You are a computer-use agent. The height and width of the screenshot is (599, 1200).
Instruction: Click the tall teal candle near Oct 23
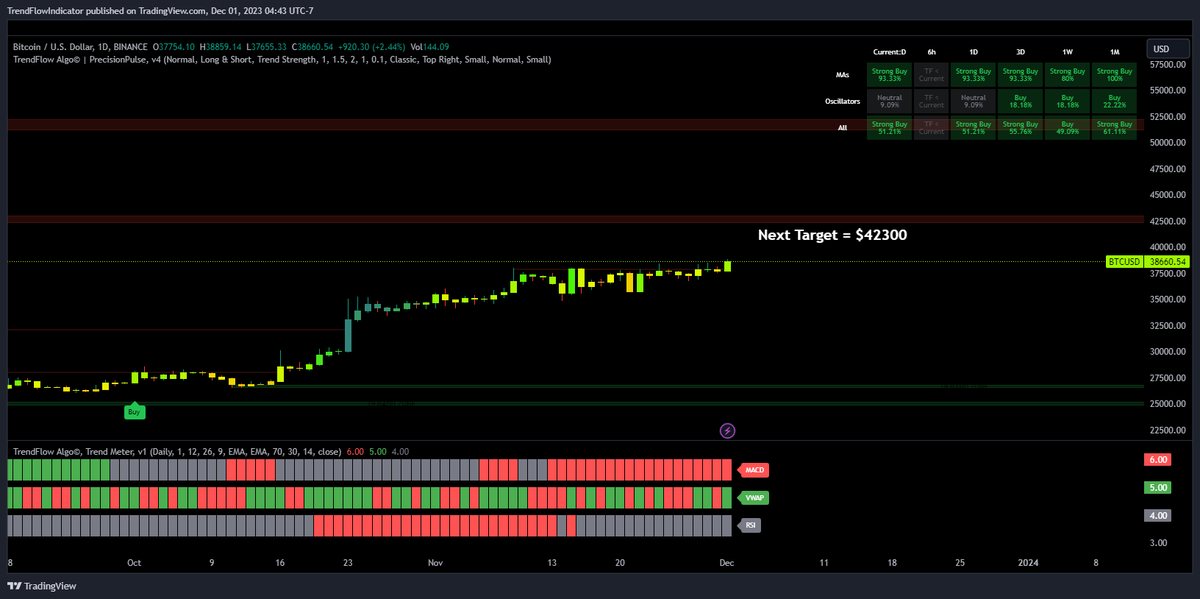click(348, 335)
